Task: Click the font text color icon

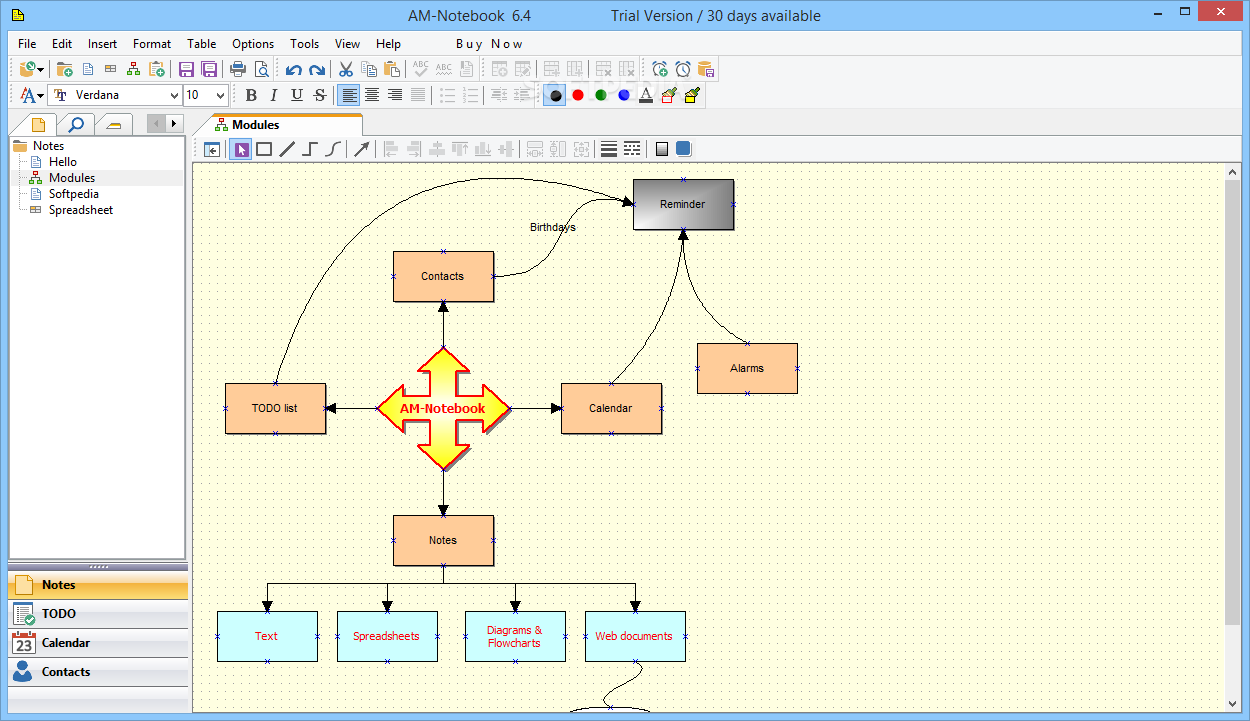Action: [x=646, y=95]
